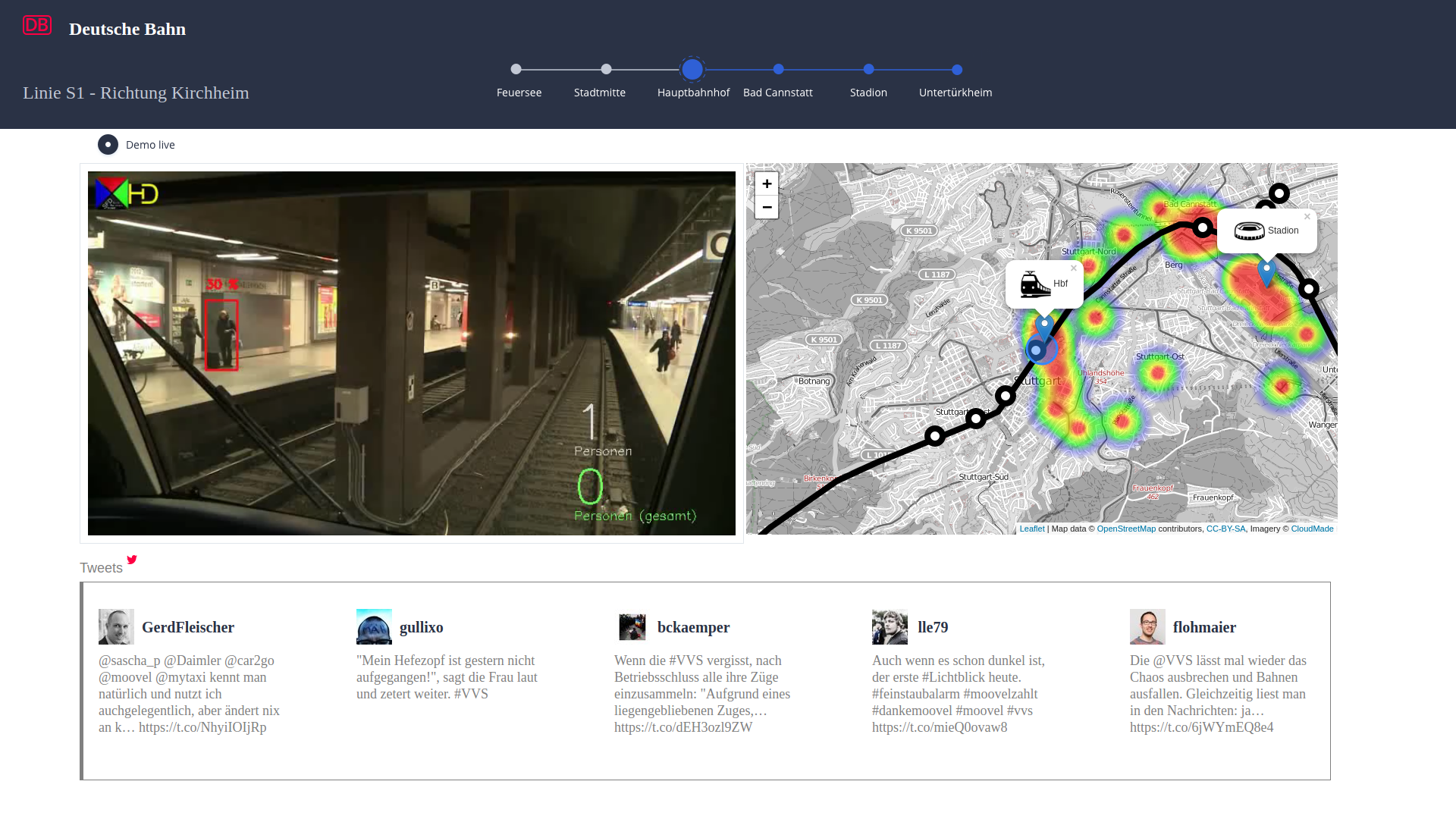Screen dimensions: 1456x819
Task: Click the flohmaier tweet username
Action: click(1204, 627)
